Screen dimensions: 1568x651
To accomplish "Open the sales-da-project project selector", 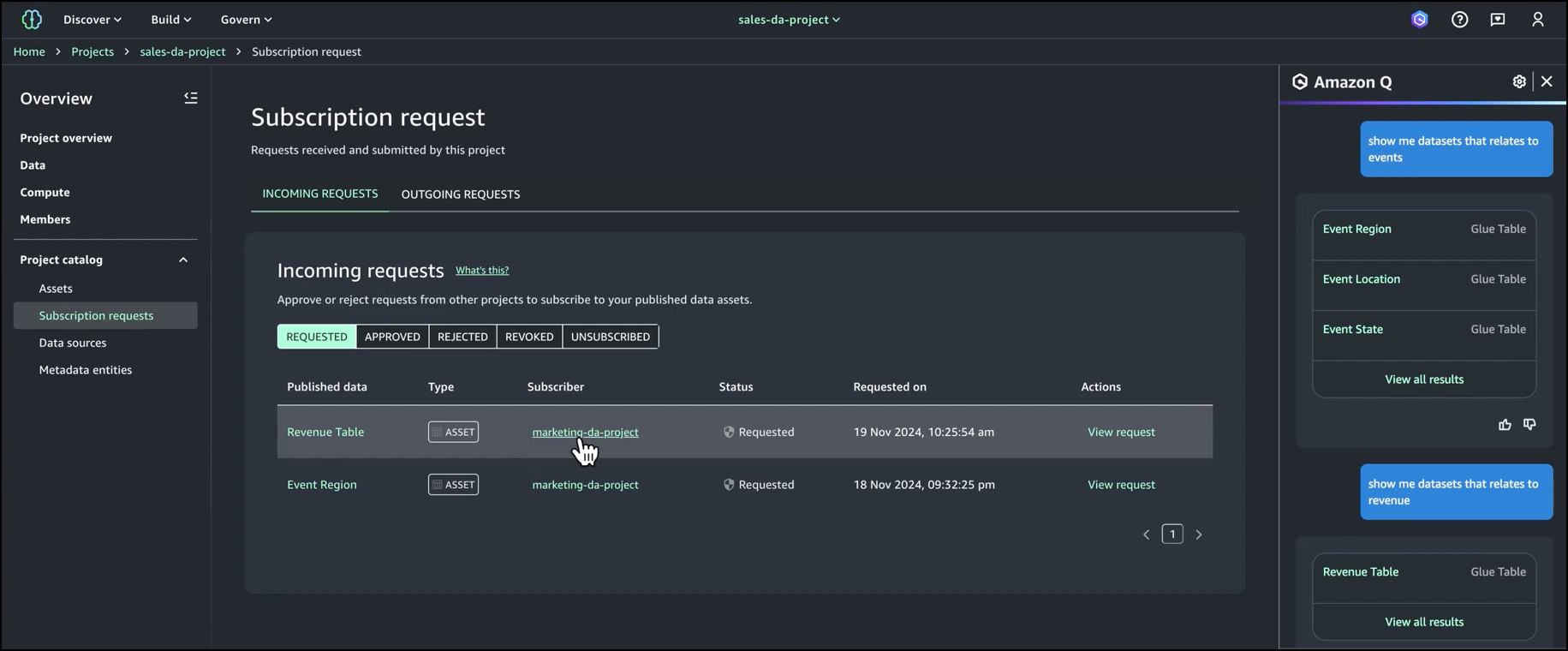I will (789, 19).
